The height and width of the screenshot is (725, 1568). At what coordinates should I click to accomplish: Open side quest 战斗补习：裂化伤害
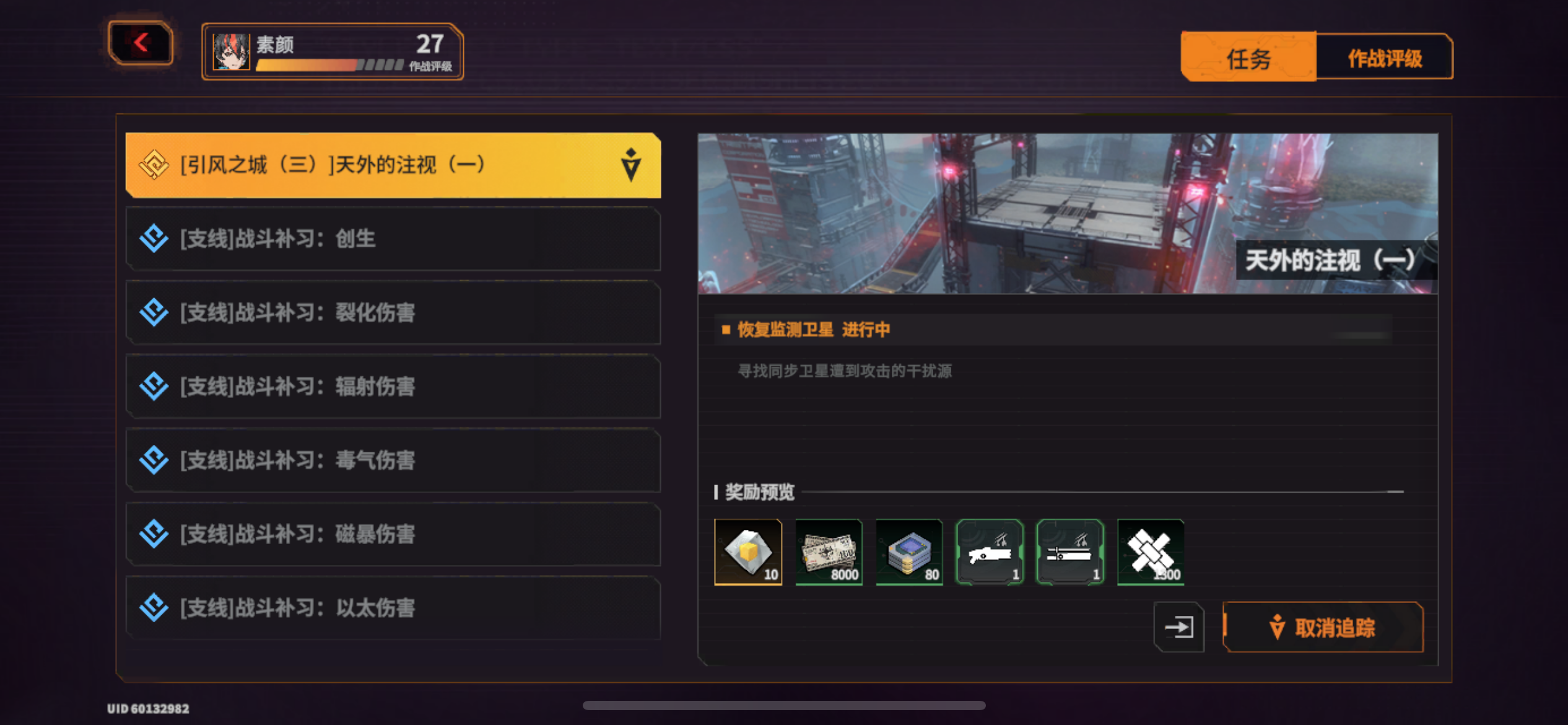point(393,312)
